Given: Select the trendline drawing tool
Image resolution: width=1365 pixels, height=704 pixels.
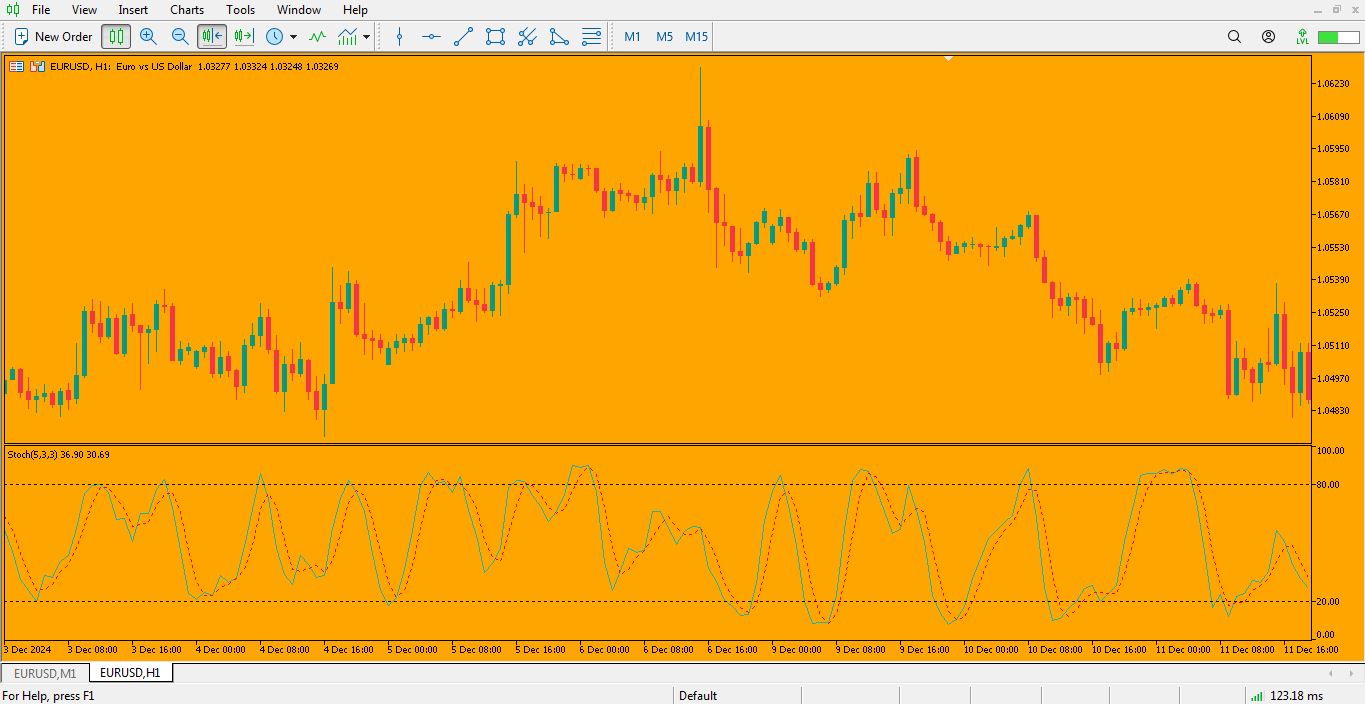Looking at the screenshot, I should click(462, 36).
